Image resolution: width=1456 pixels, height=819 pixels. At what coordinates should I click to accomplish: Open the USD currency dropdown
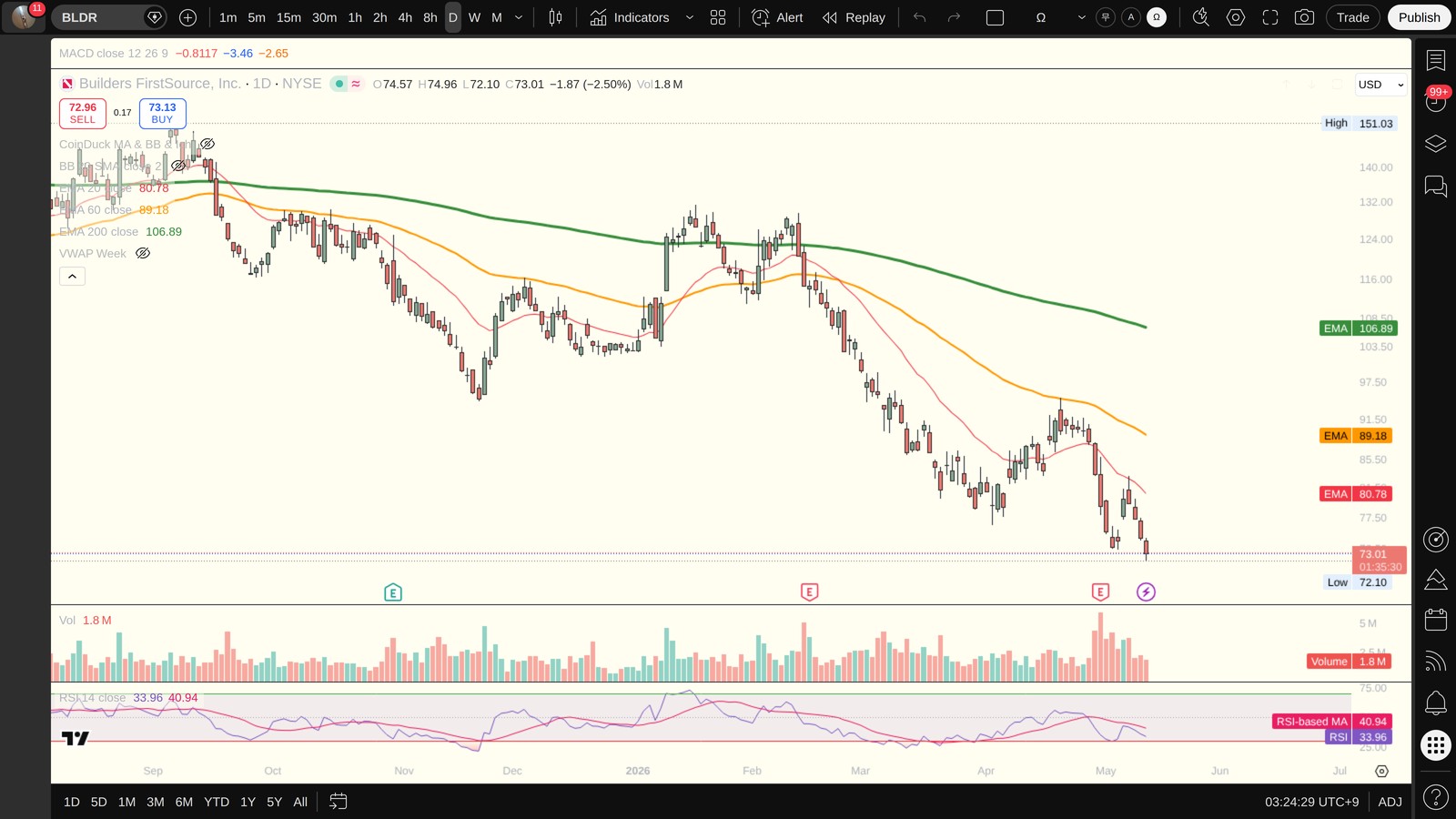click(x=1380, y=85)
